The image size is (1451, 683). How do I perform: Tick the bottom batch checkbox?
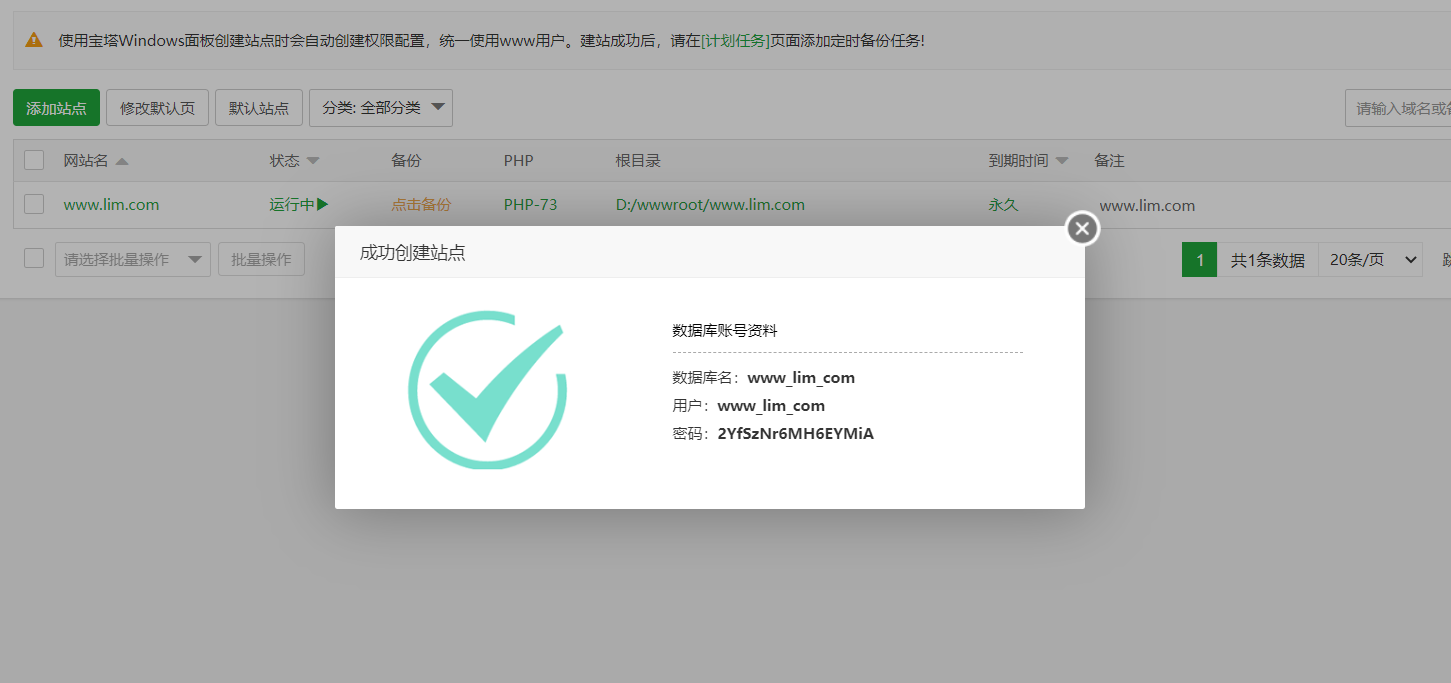(34, 258)
